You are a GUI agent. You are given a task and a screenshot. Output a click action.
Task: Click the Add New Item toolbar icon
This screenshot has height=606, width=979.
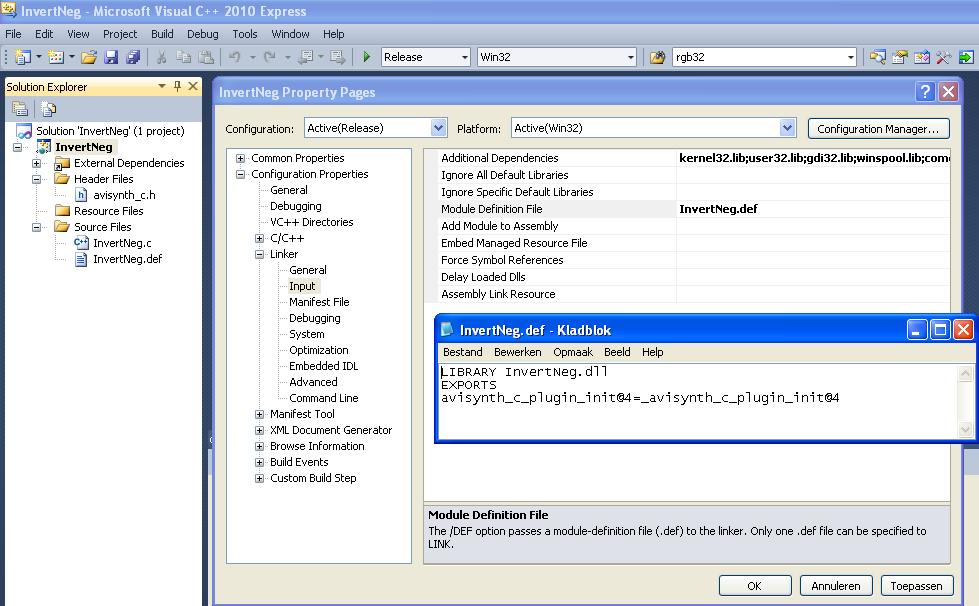coord(56,57)
